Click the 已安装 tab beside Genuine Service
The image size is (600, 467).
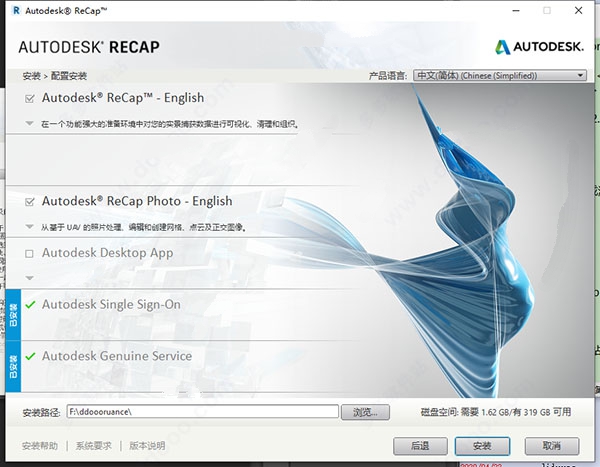[13, 366]
